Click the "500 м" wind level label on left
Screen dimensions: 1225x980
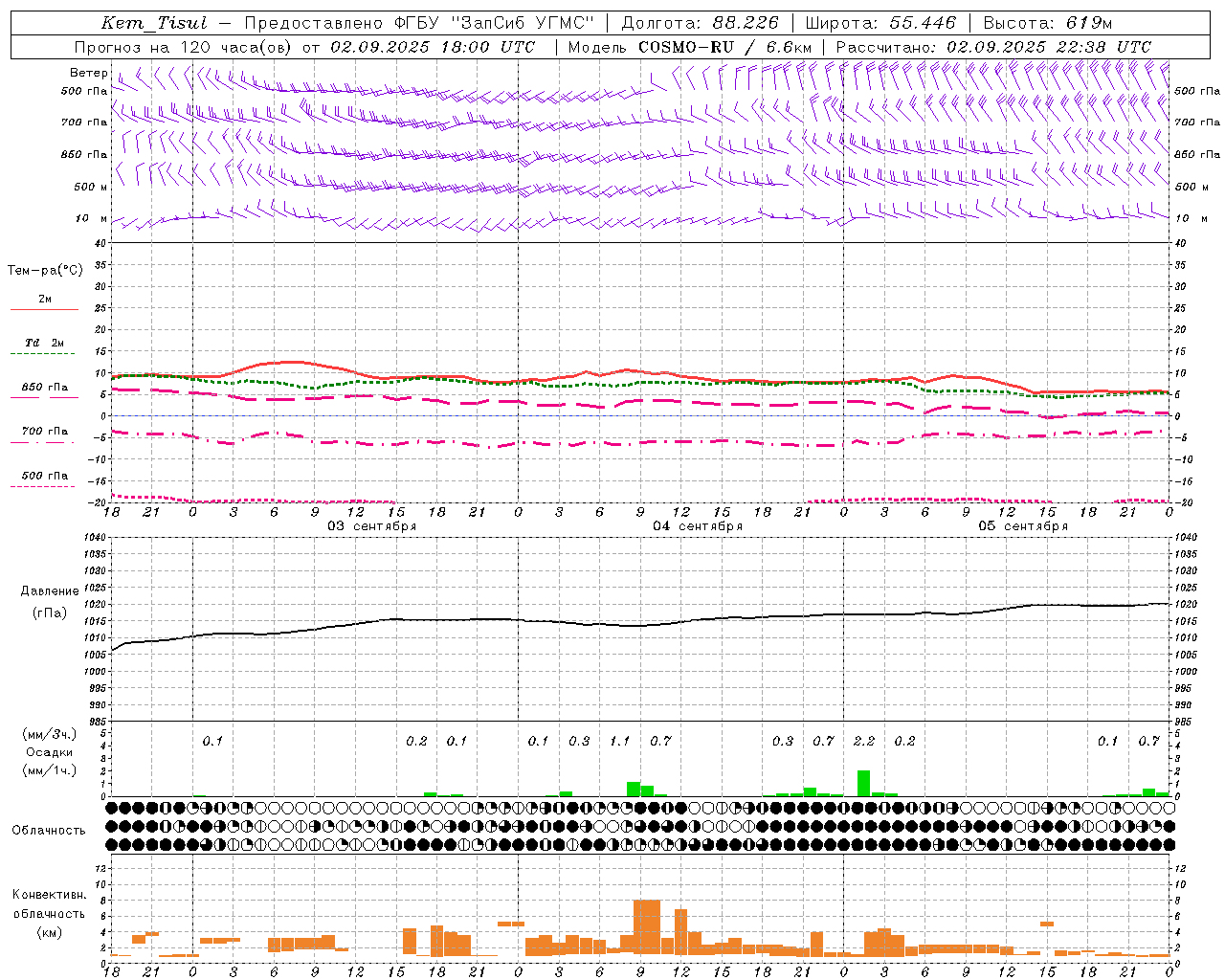click(x=90, y=187)
